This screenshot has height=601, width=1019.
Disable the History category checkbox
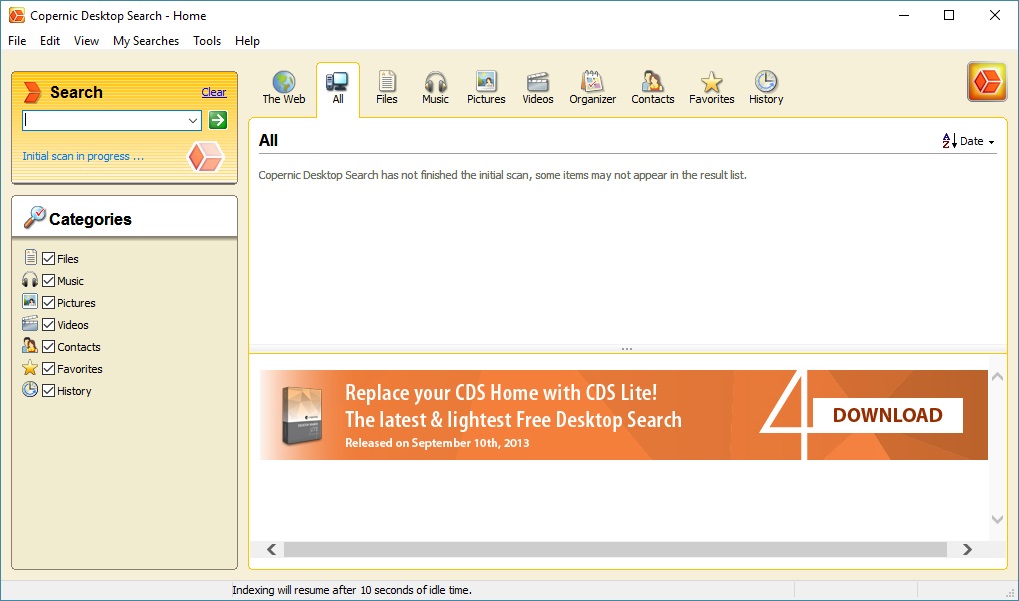48,391
